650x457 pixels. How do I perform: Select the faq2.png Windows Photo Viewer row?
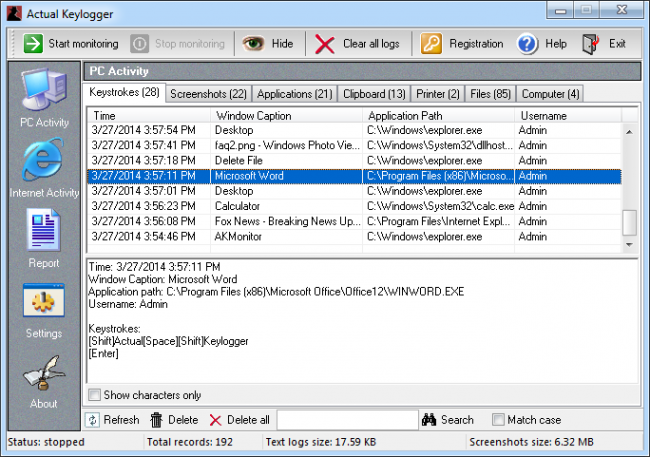click(354, 146)
